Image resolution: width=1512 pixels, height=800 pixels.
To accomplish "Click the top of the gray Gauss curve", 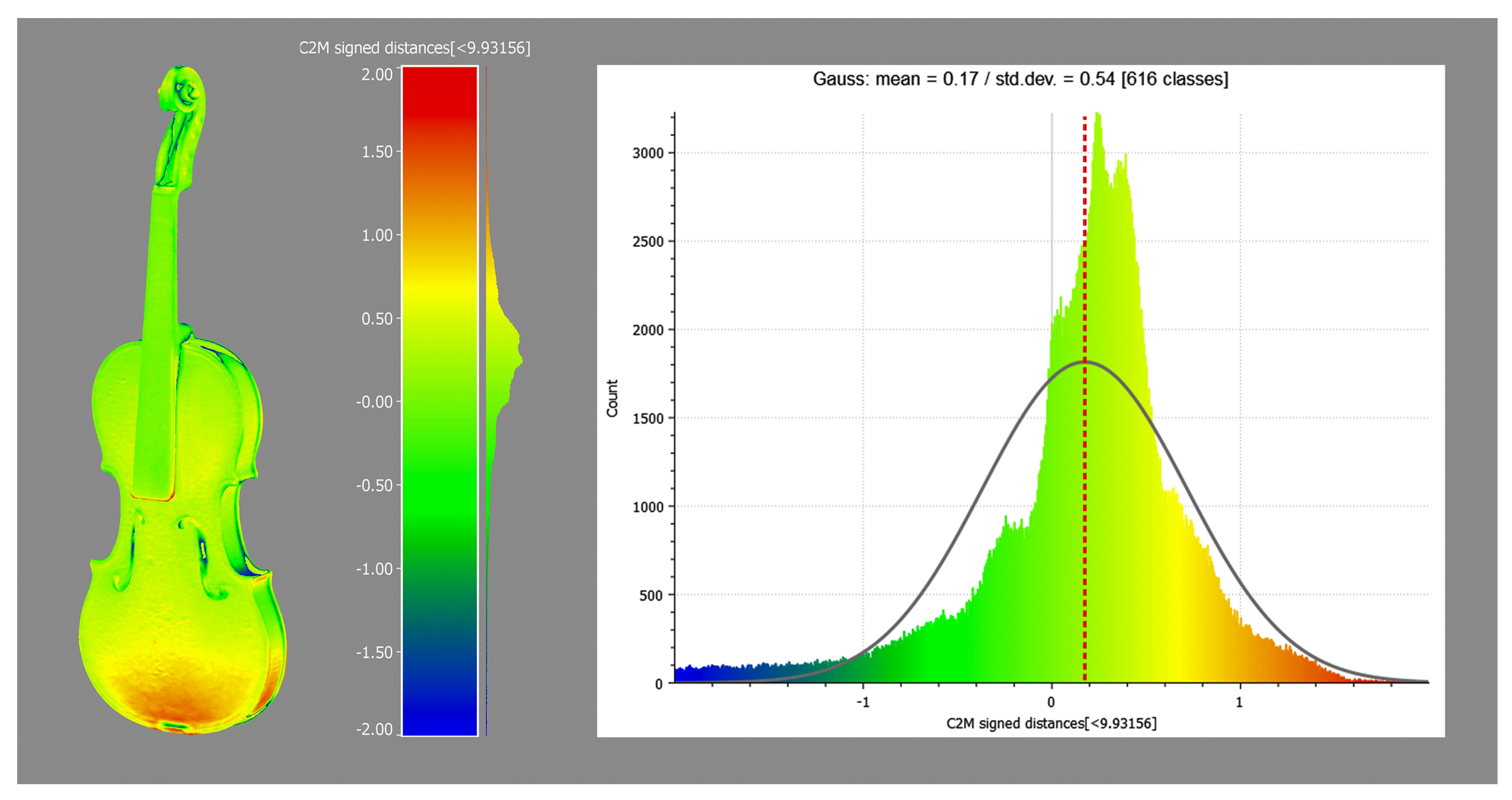I will pos(1085,363).
